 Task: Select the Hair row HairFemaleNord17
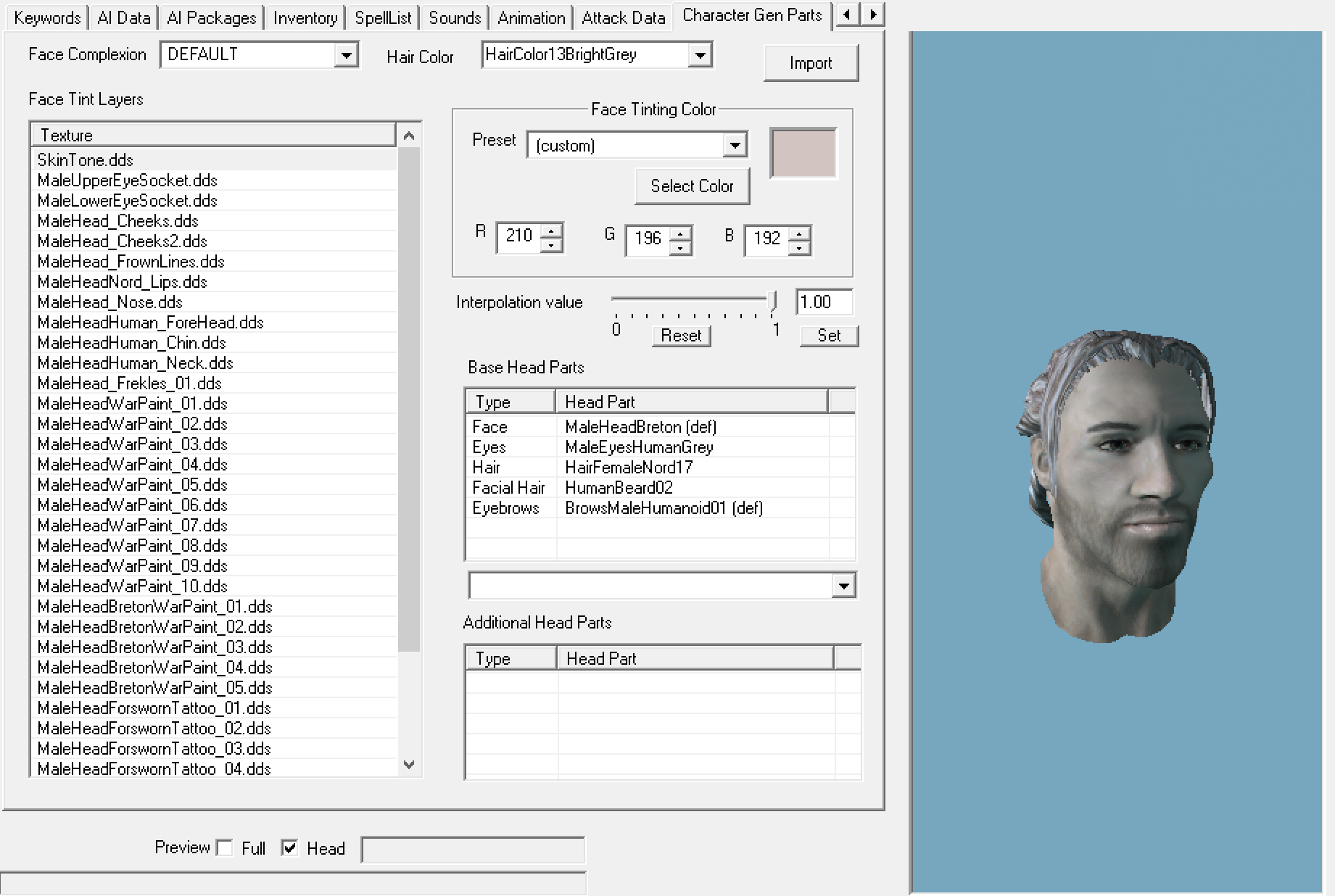pyautogui.click(x=660, y=468)
